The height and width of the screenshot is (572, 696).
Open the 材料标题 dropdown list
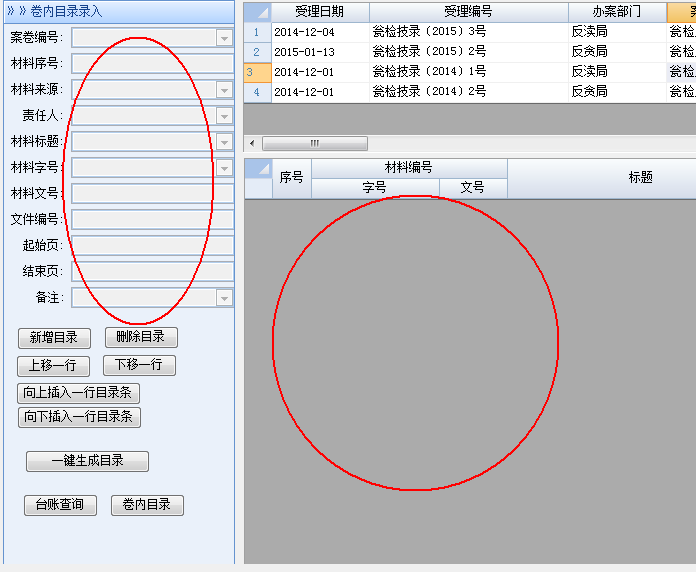(x=224, y=141)
